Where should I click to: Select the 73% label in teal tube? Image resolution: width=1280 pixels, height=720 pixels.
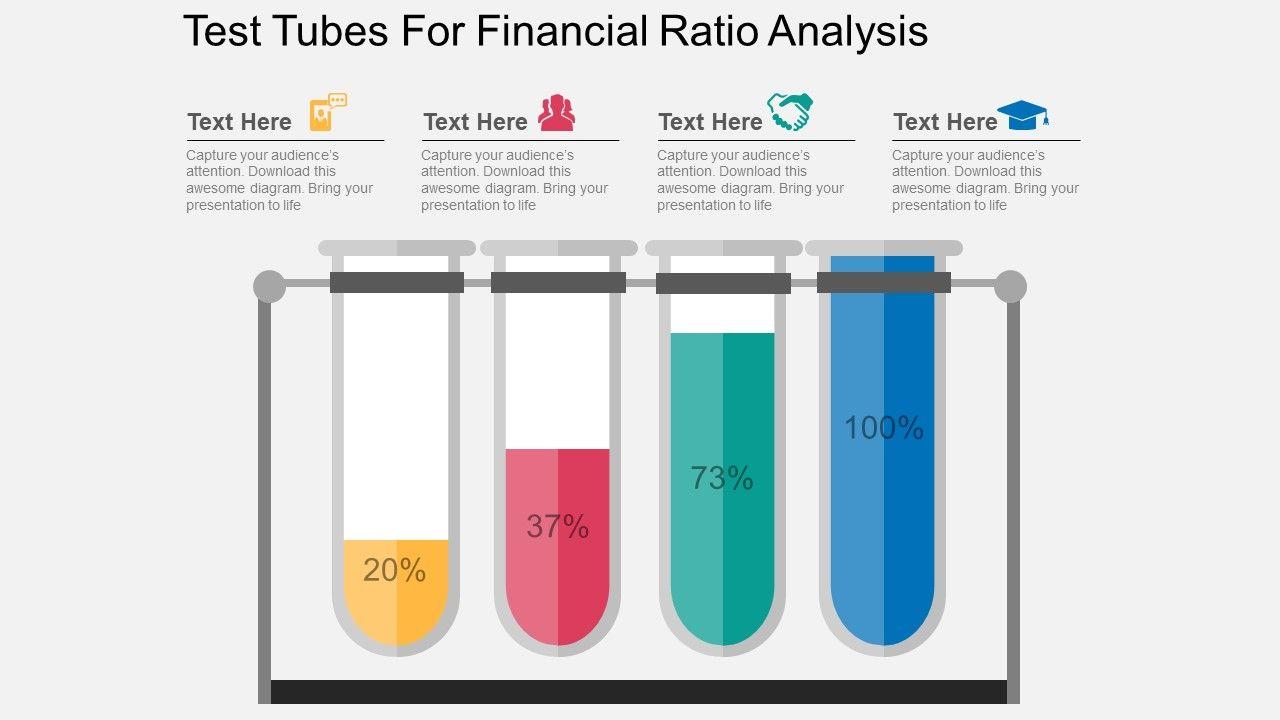click(x=722, y=478)
